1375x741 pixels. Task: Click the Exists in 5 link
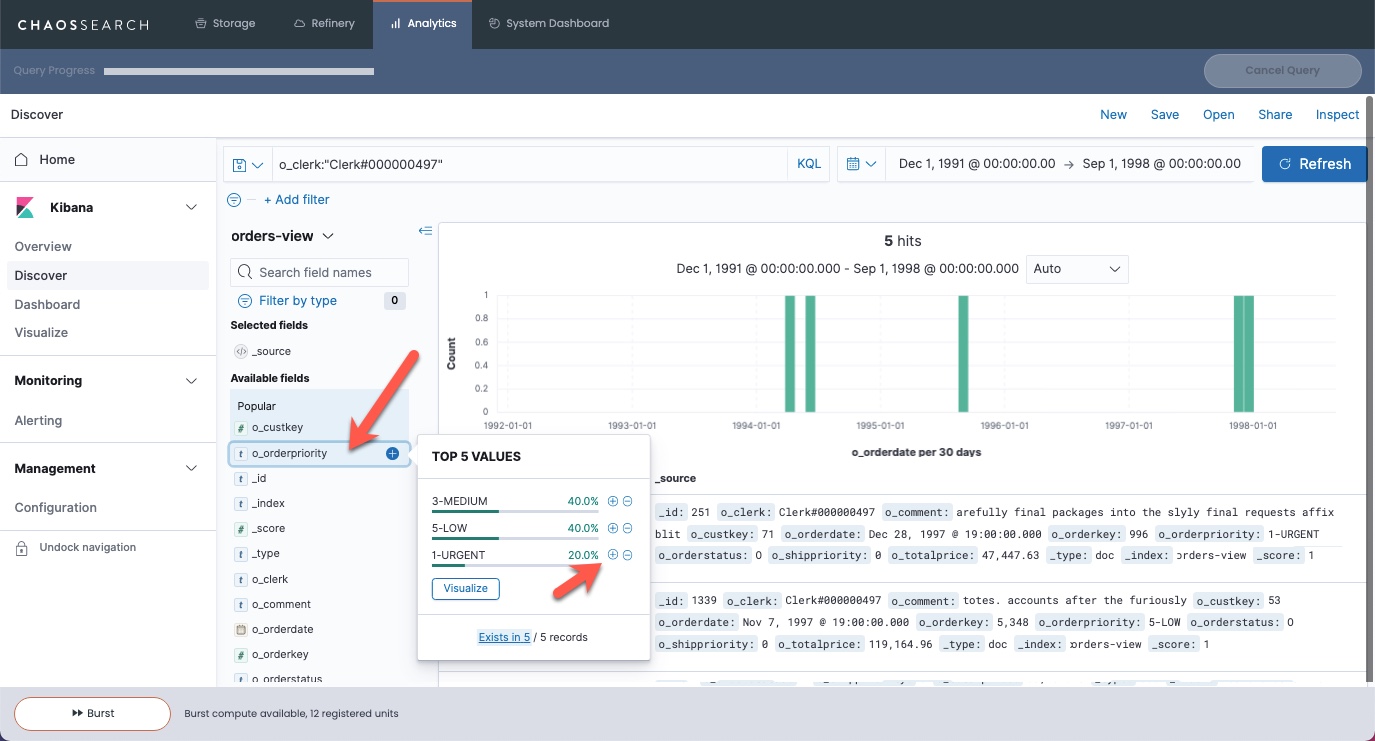504,637
